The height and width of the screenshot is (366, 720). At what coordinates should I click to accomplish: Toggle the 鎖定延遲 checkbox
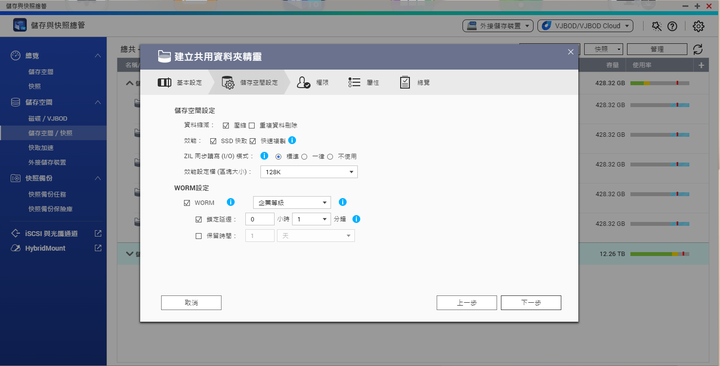click(x=198, y=220)
